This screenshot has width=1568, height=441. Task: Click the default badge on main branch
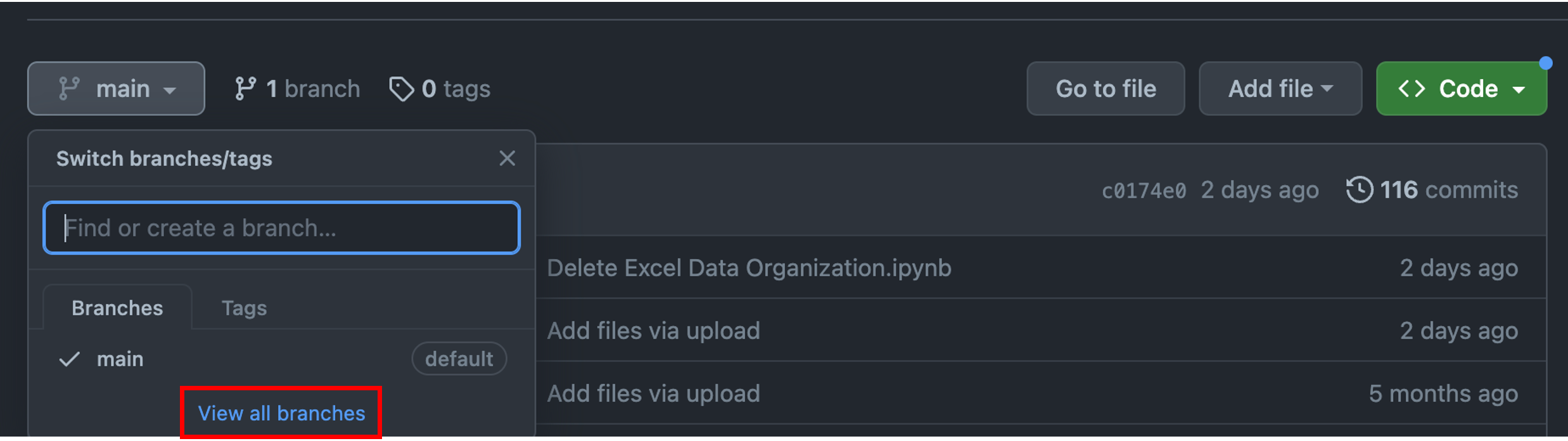pyautogui.click(x=459, y=359)
